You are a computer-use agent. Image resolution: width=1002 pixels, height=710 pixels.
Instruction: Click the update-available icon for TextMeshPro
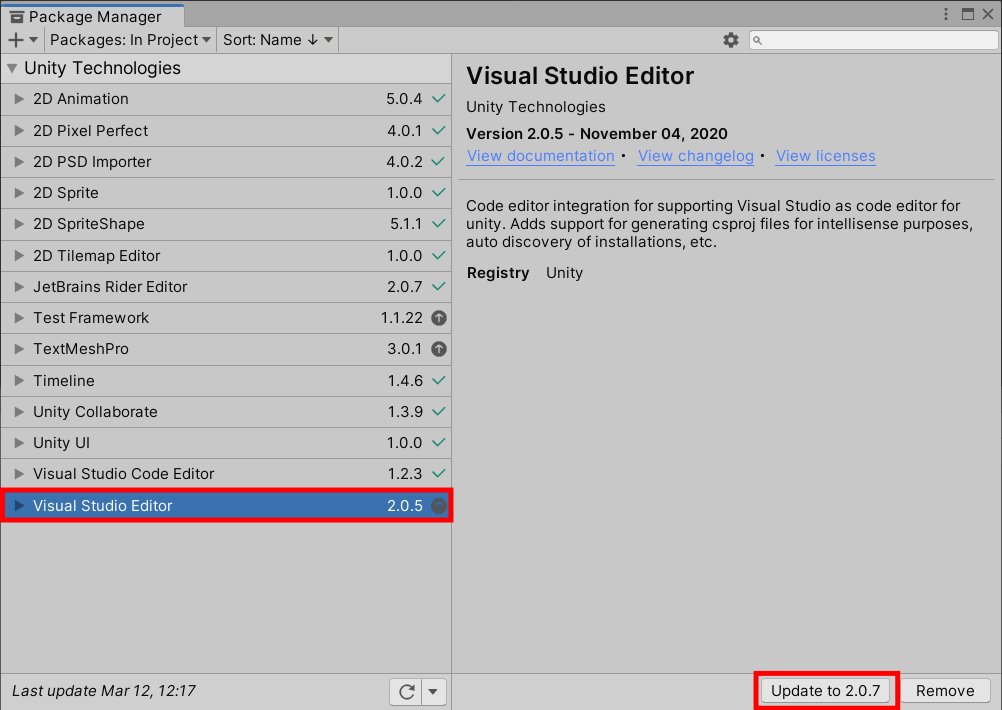tap(438, 349)
